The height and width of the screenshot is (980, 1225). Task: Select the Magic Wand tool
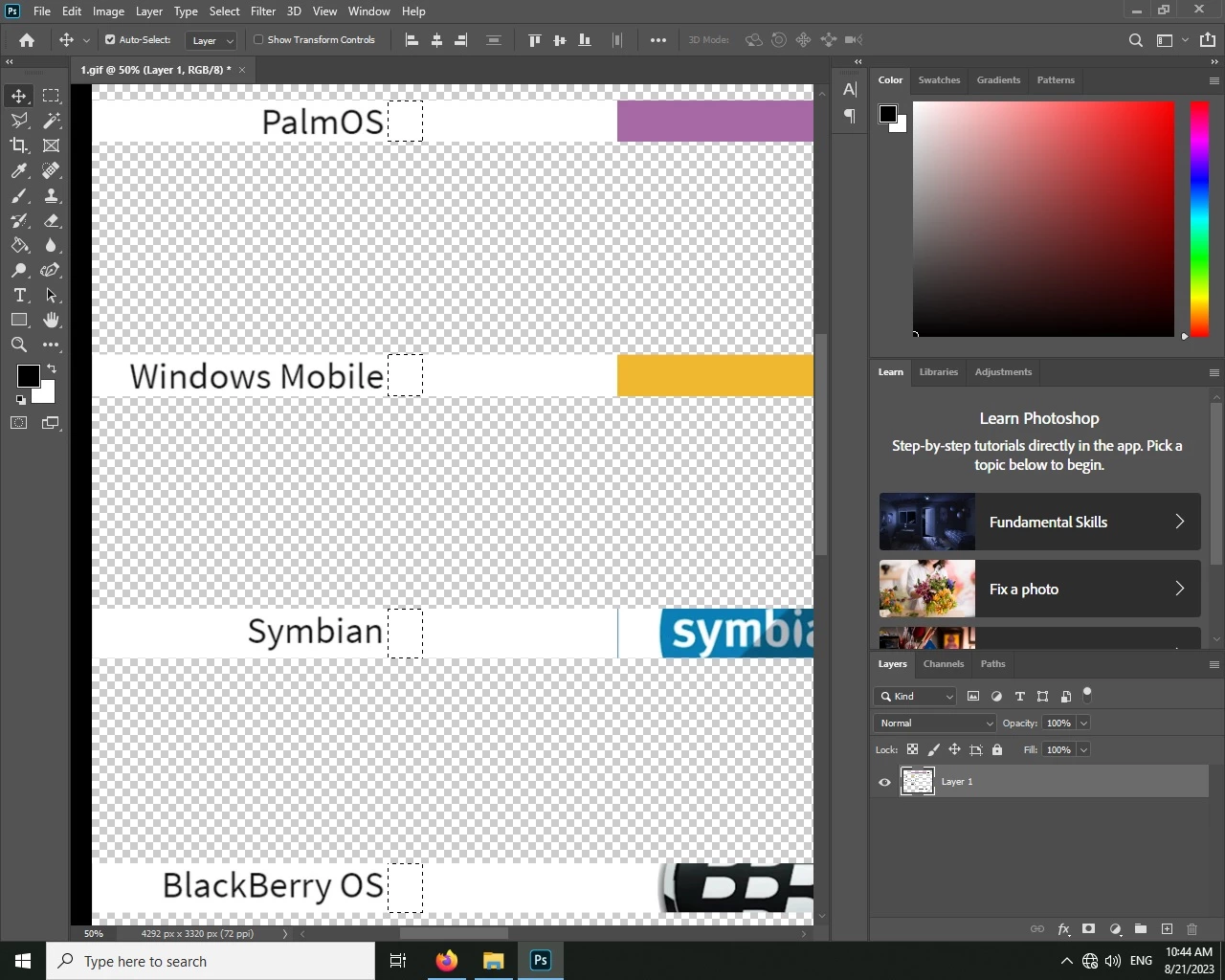[51, 121]
